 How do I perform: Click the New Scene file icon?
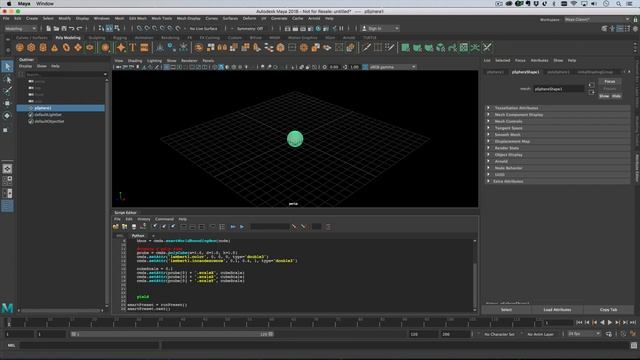coord(49,29)
